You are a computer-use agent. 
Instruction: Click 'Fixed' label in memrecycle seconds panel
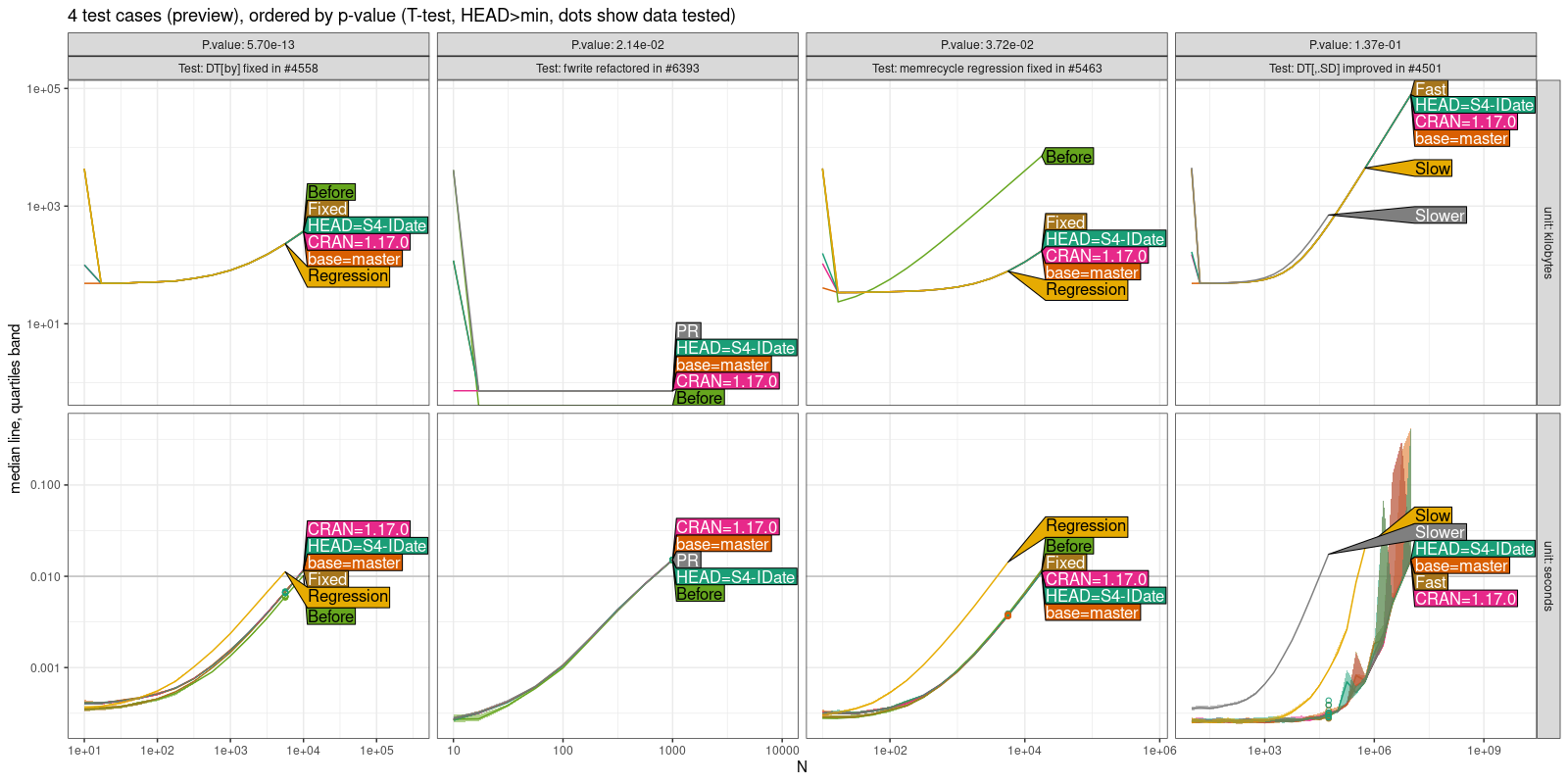1065,563
